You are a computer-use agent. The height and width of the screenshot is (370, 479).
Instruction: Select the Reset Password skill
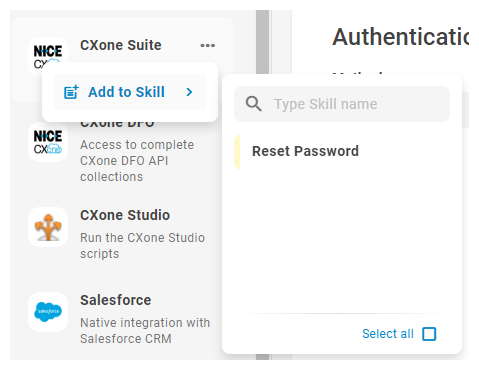pyautogui.click(x=343, y=151)
